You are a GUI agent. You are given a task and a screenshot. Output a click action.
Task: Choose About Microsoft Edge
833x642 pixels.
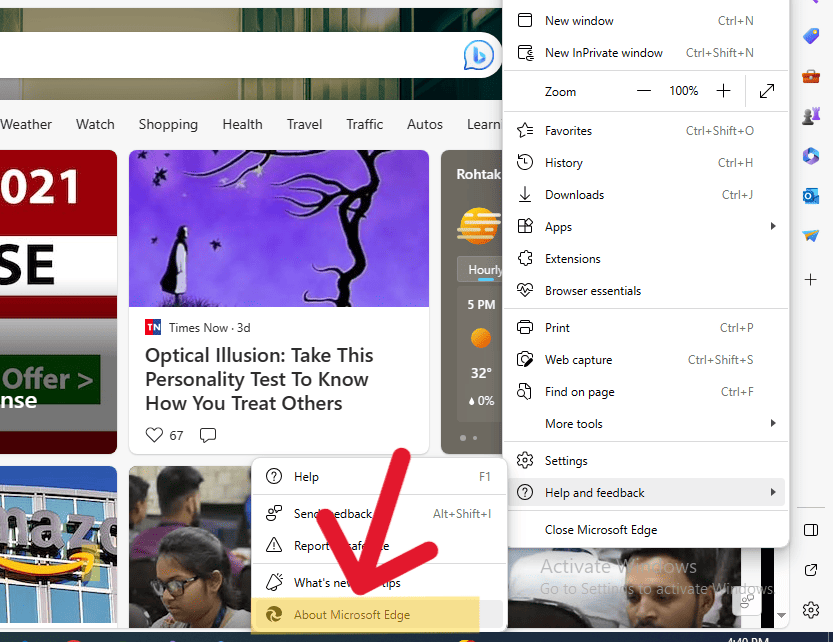378,615
